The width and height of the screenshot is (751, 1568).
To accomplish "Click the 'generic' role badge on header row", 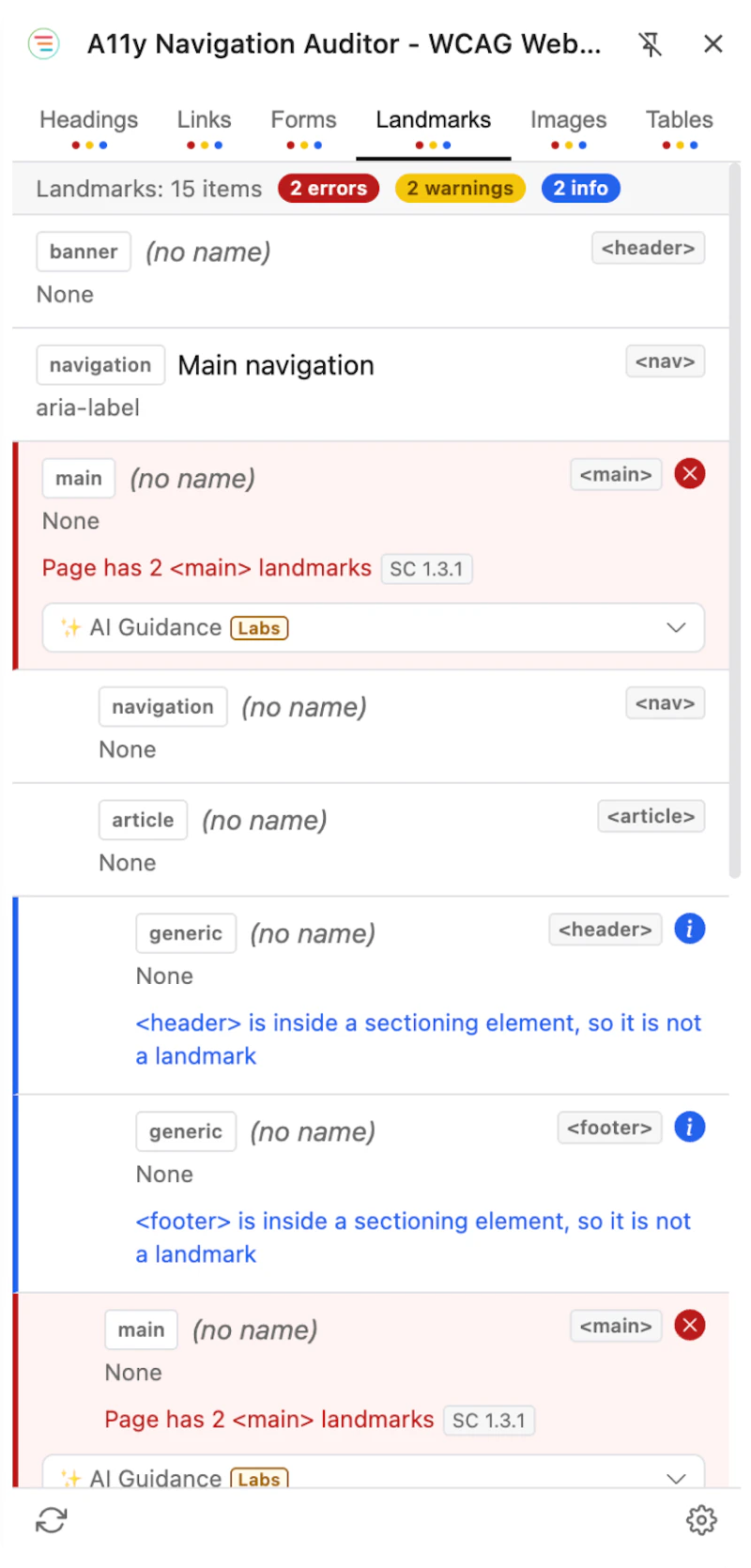I will [x=186, y=933].
